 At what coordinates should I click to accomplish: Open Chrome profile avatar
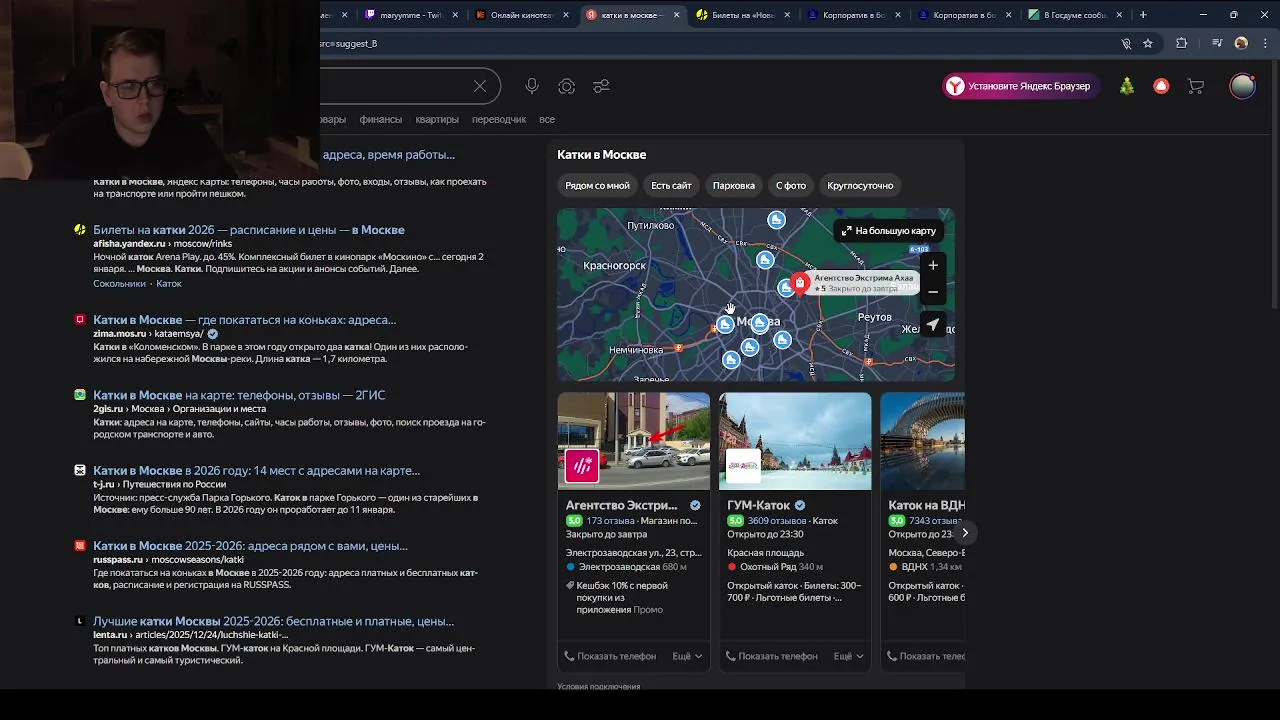point(1241,43)
